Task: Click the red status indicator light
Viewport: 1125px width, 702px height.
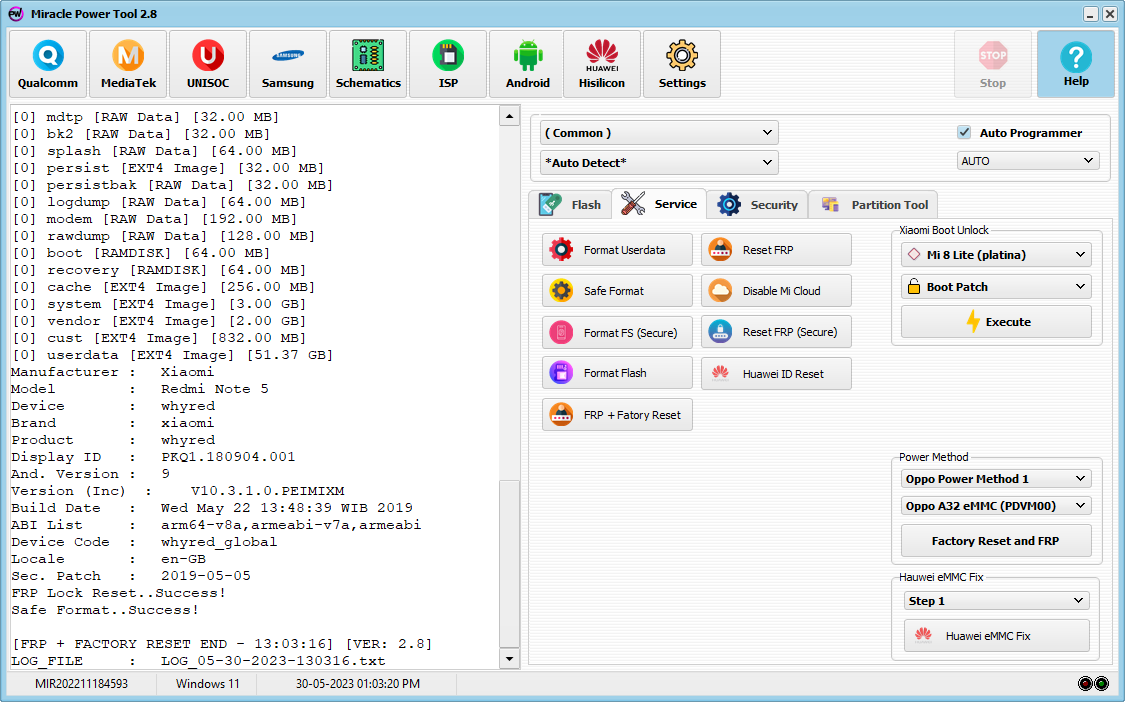Action: coord(1086,683)
